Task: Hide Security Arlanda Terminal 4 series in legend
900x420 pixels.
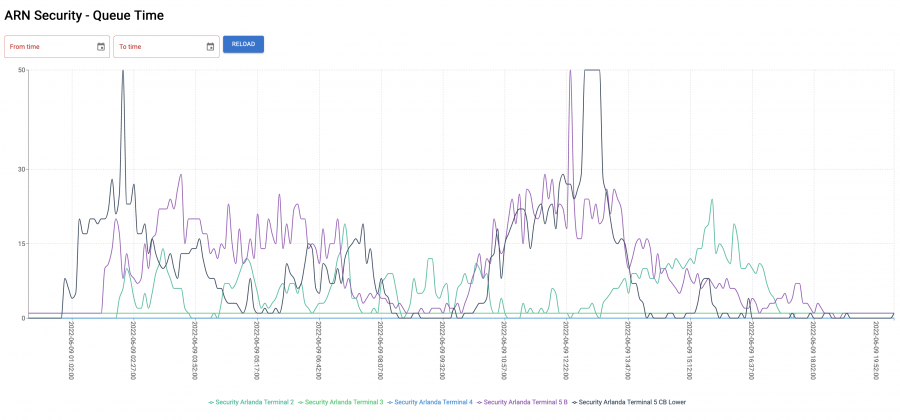Action: (430, 402)
